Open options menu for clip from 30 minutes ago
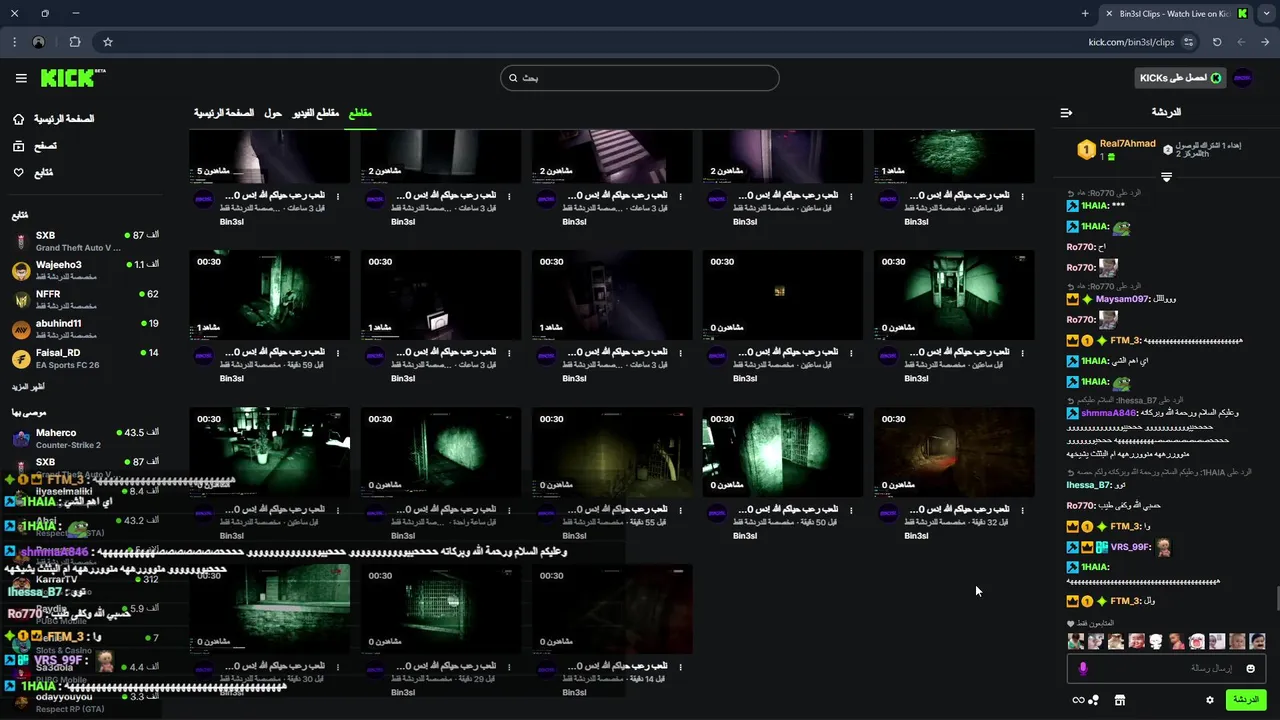 (x=338, y=666)
